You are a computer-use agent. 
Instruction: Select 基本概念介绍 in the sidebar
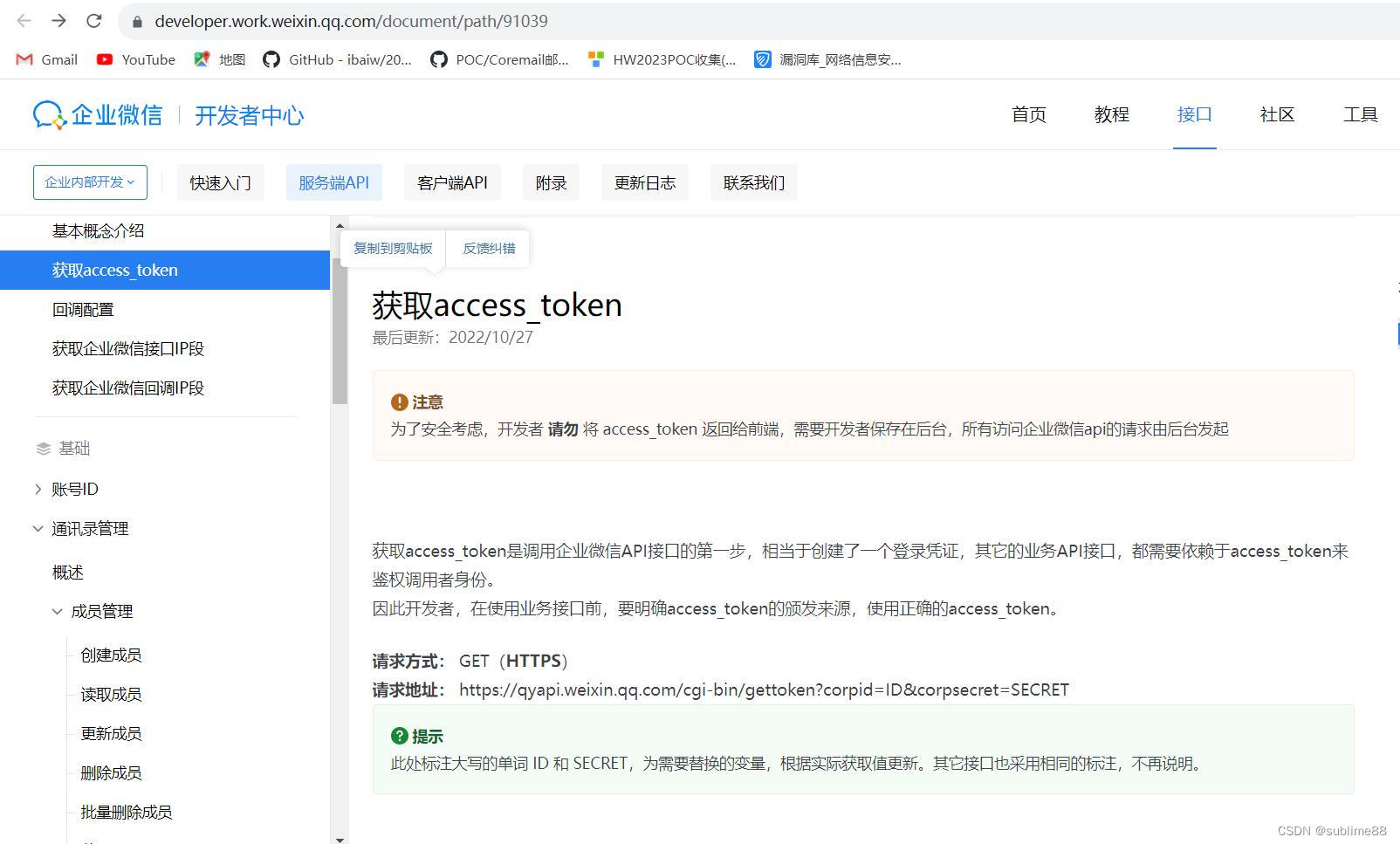[98, 230]
